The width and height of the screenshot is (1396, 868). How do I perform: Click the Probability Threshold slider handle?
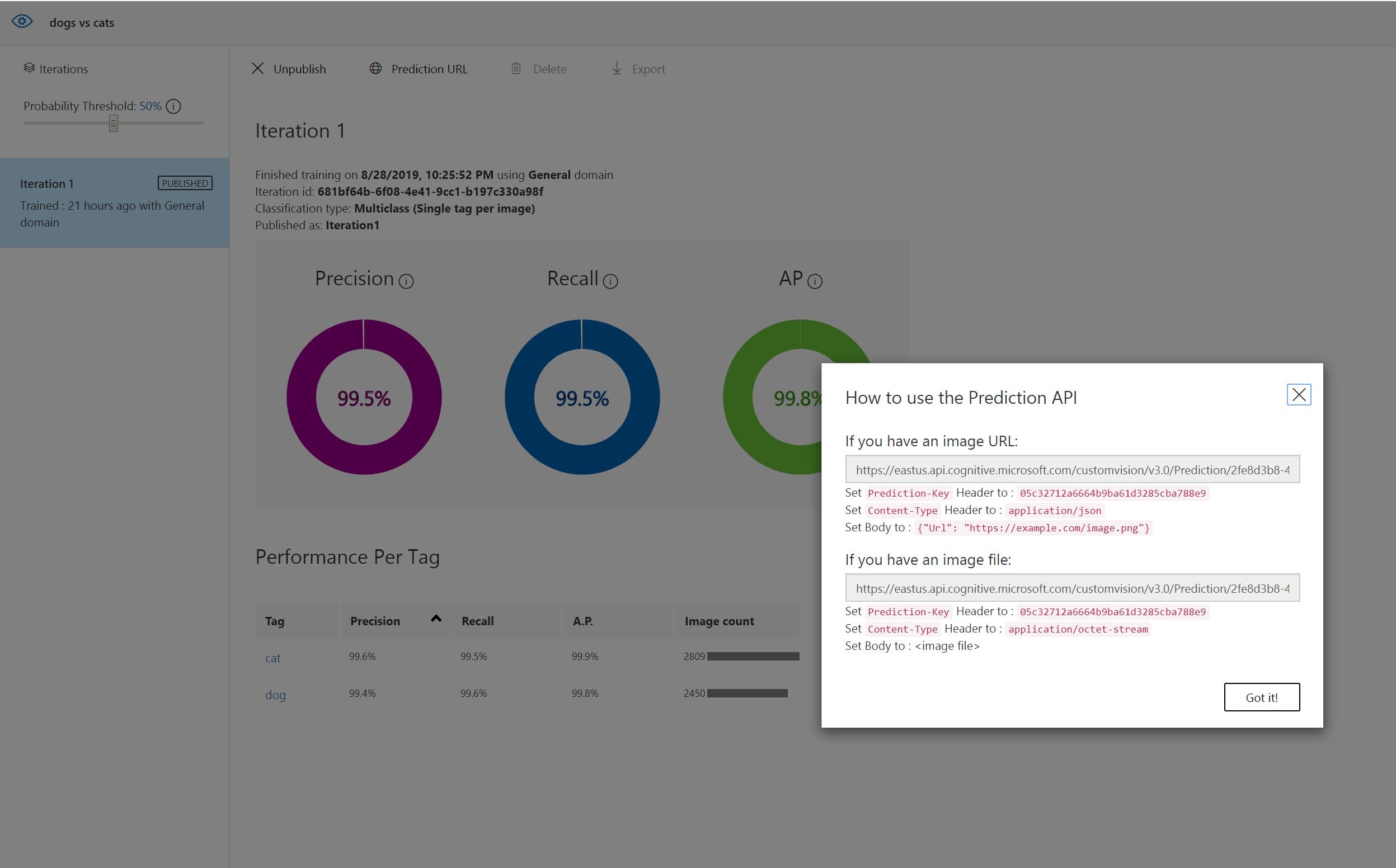(114, 123)
